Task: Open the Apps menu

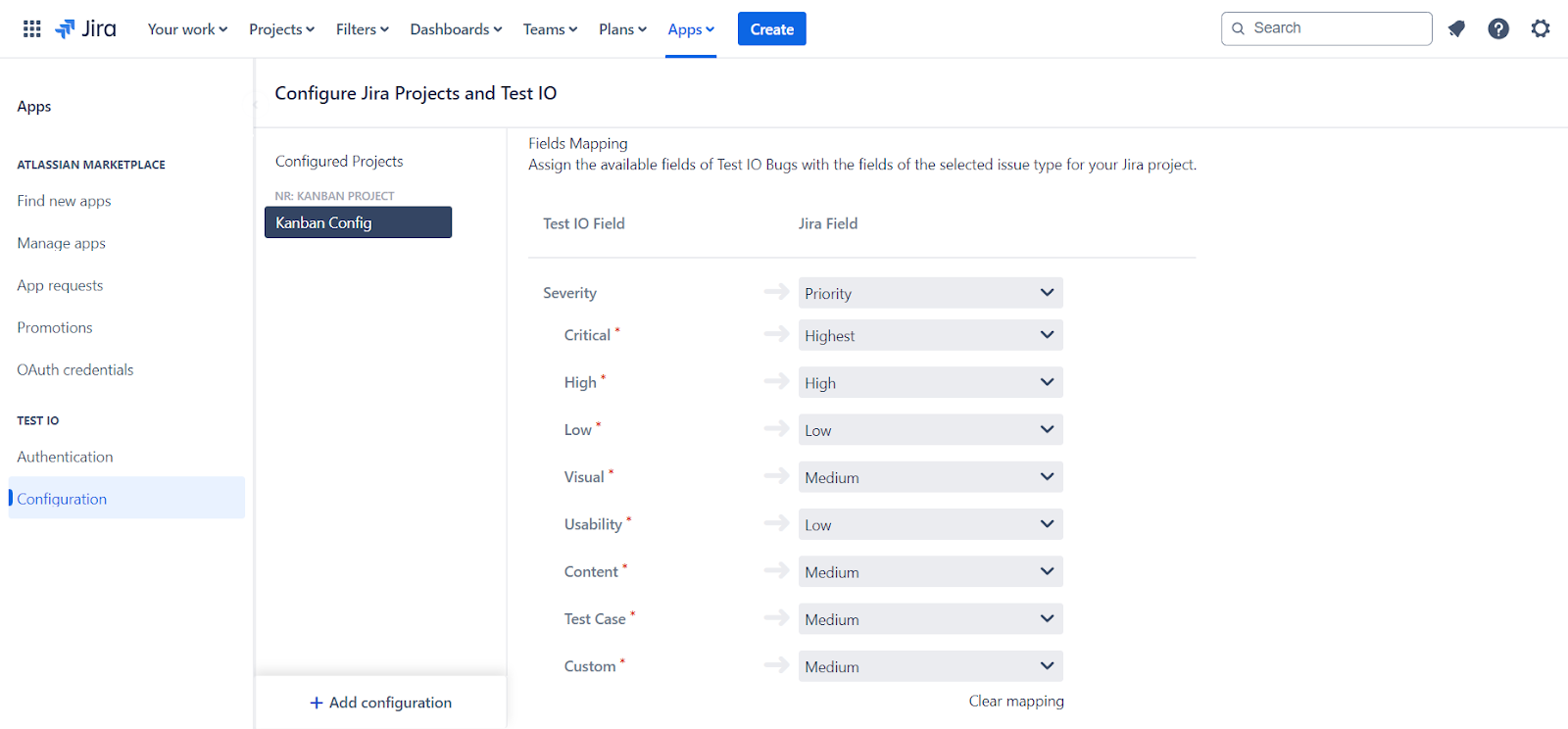Action: pyautogui.click(x=691, y=29)
